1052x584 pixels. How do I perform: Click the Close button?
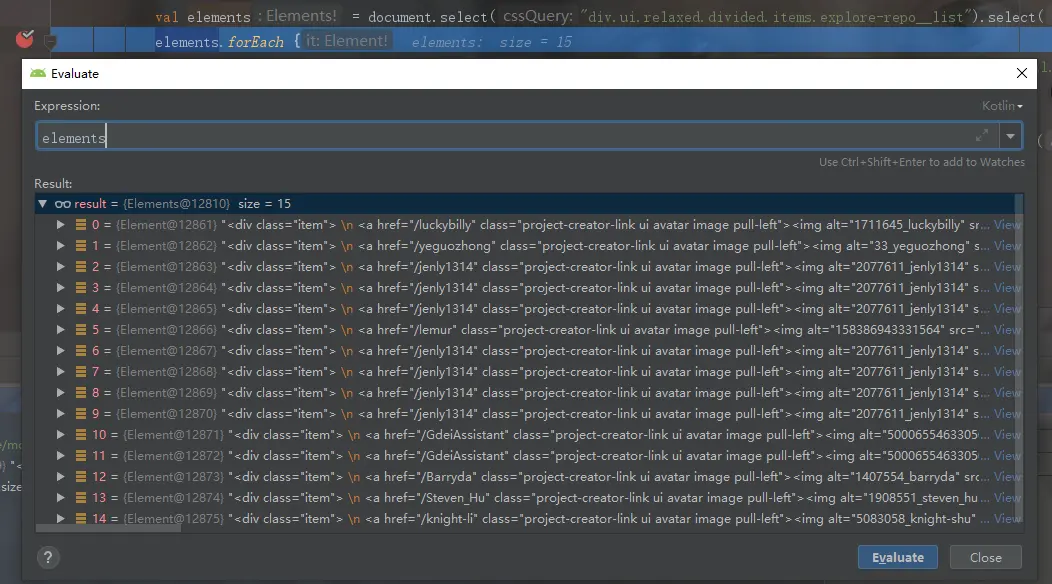click(x=986, y=557)
